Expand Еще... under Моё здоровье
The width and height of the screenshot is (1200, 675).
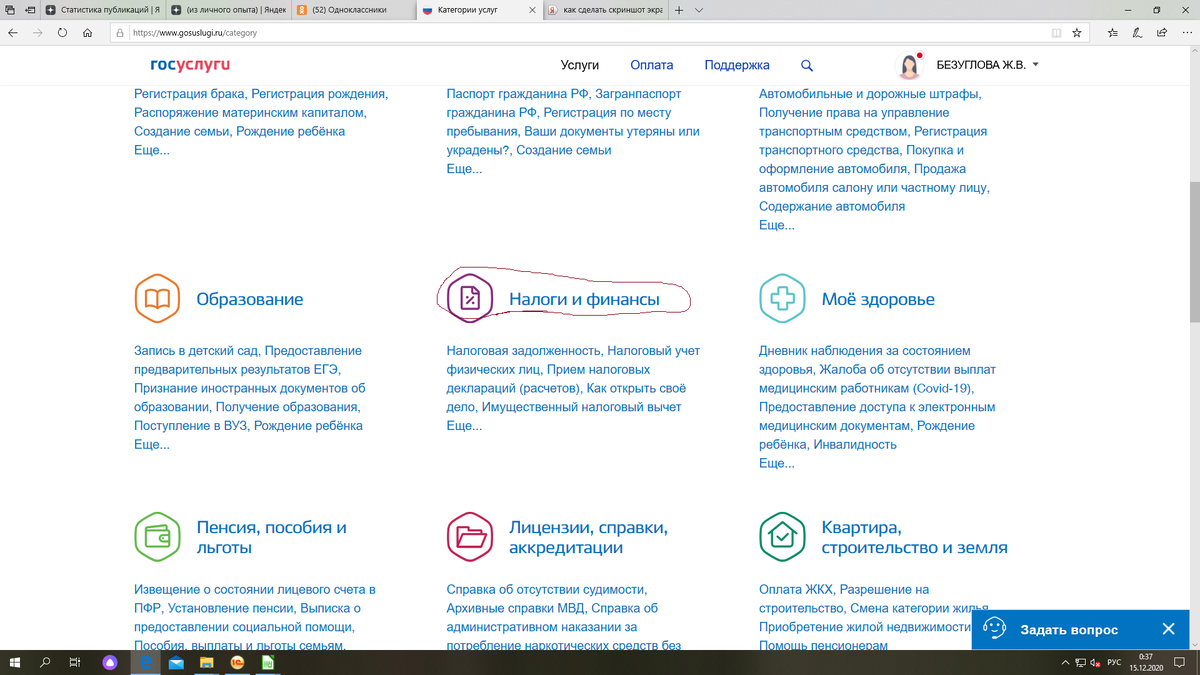[x=777, y=464]
